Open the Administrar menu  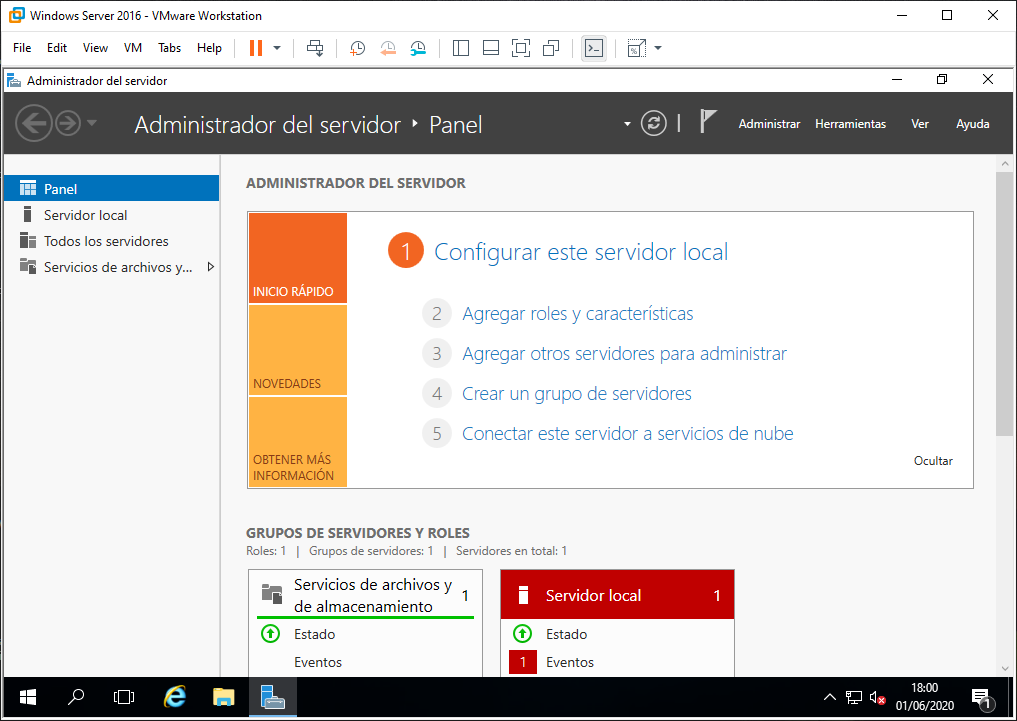(768, 124)
